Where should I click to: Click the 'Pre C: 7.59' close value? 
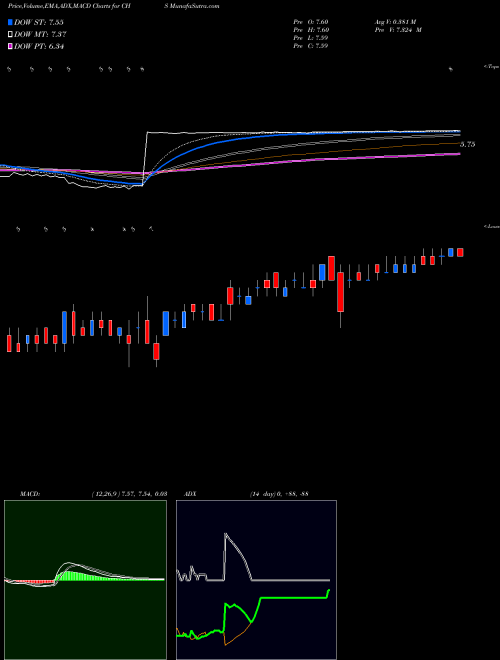pyautogui.click(x=311, y=45)
